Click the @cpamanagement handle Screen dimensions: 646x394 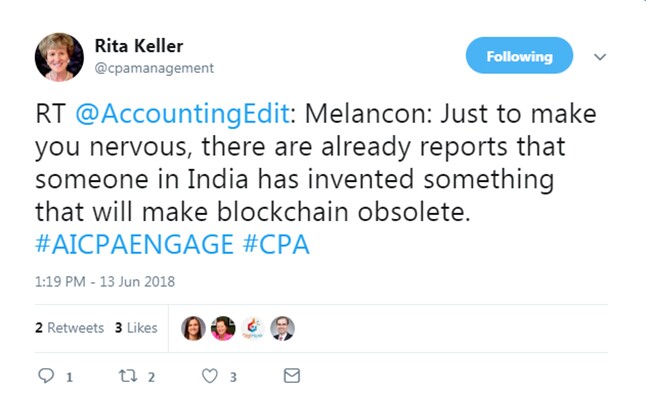tap(154, 68)
